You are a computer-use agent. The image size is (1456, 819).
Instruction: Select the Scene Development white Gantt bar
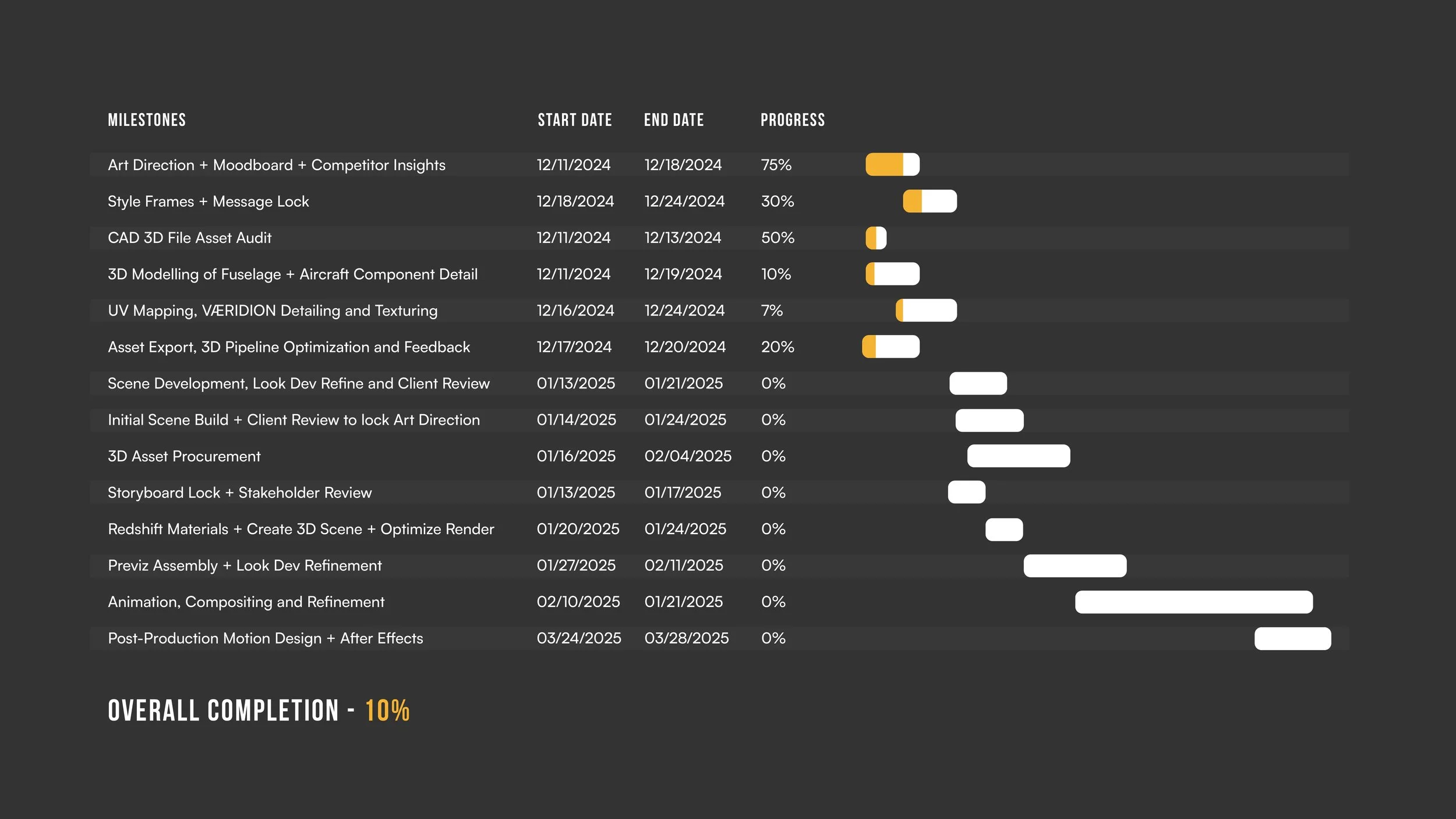[x=978, y=384]
